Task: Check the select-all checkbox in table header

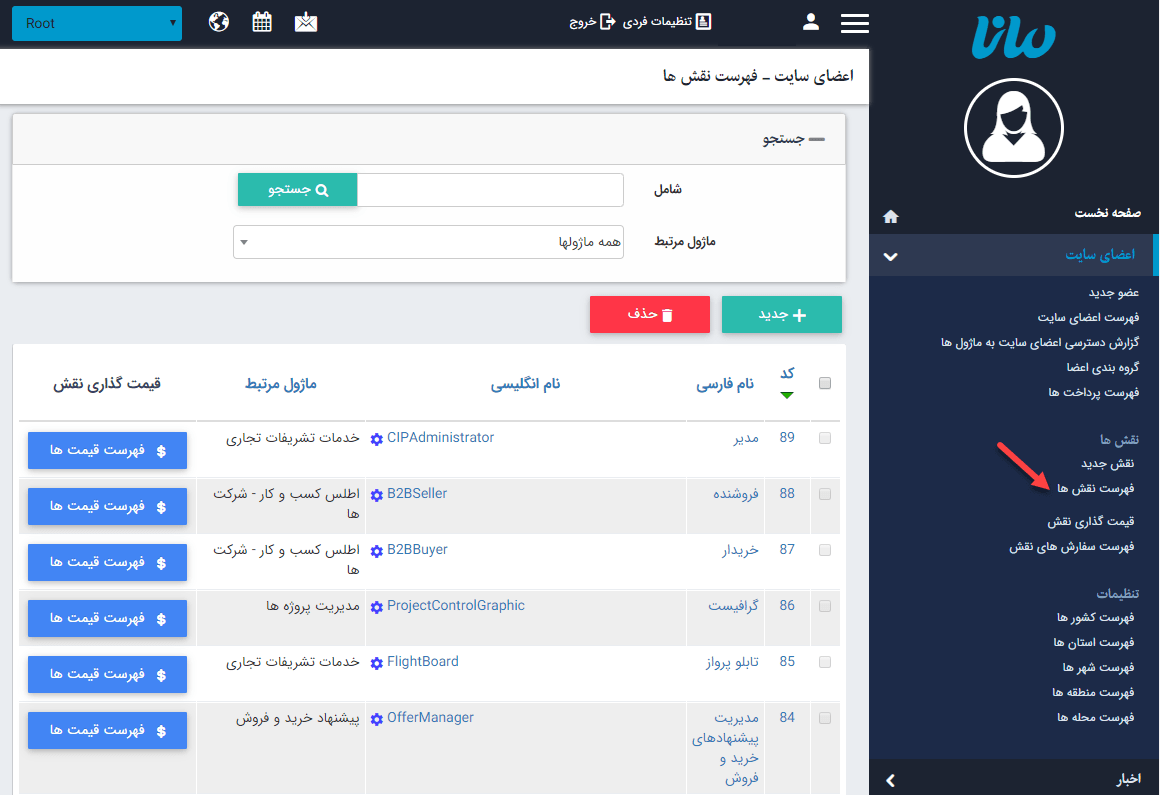Action: tap(824, 382)
